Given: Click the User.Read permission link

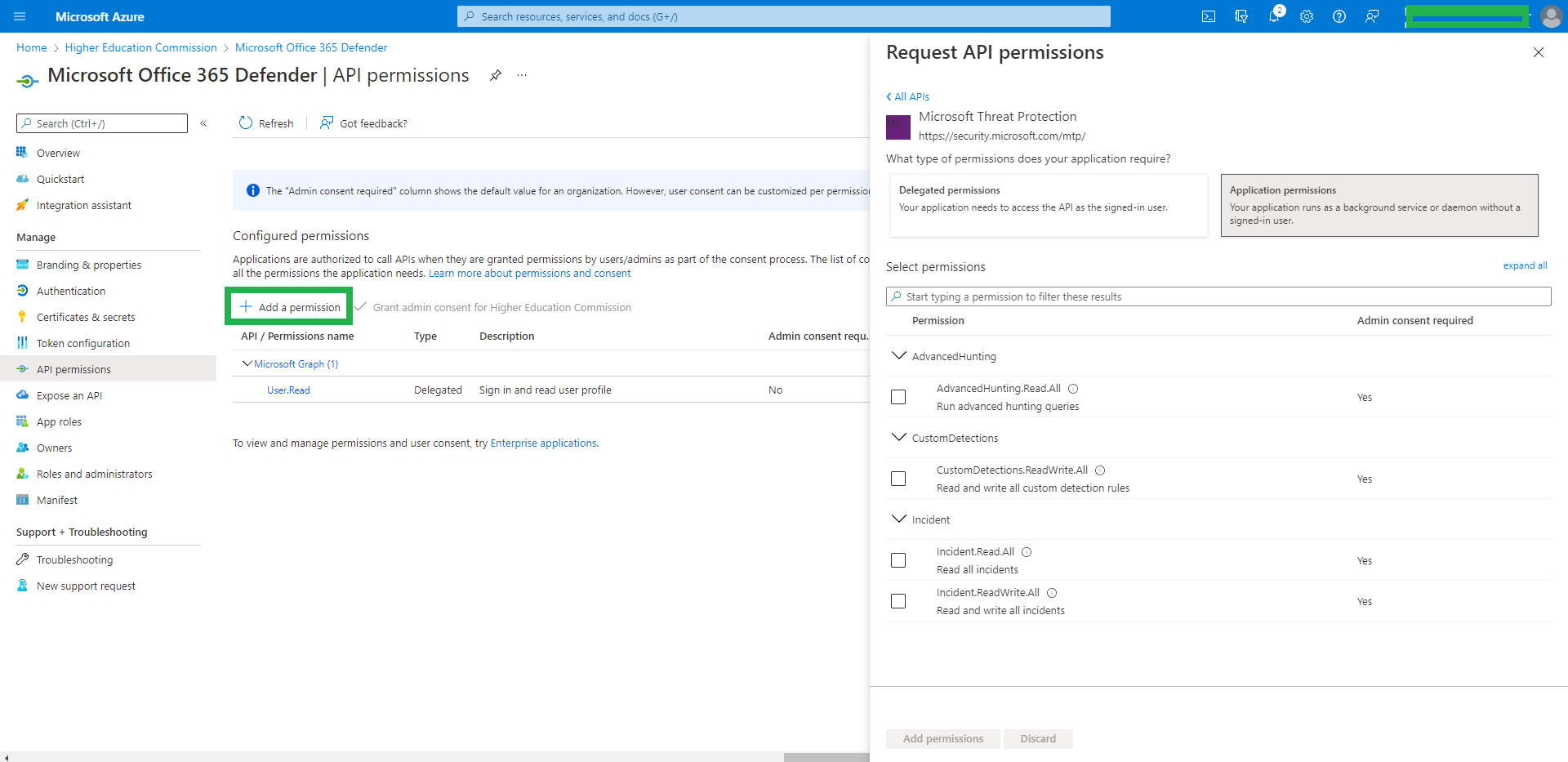Looking at the screenshot, I should (x=288, y=390).
